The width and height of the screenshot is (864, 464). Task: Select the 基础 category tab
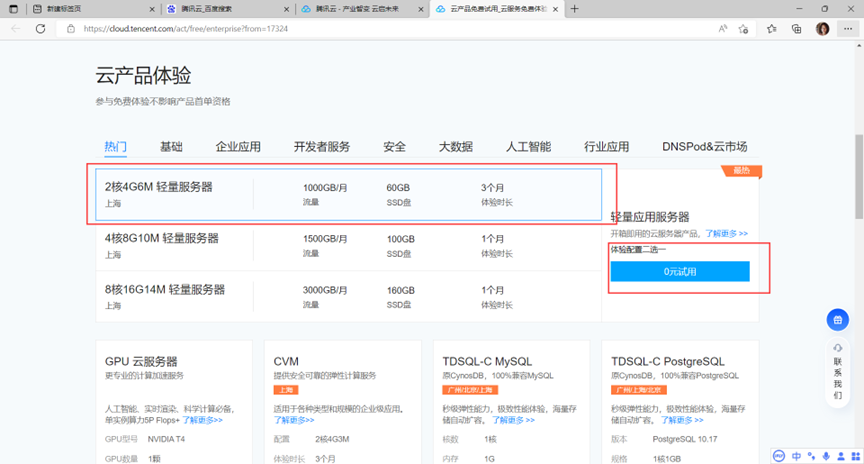(171, 147)
